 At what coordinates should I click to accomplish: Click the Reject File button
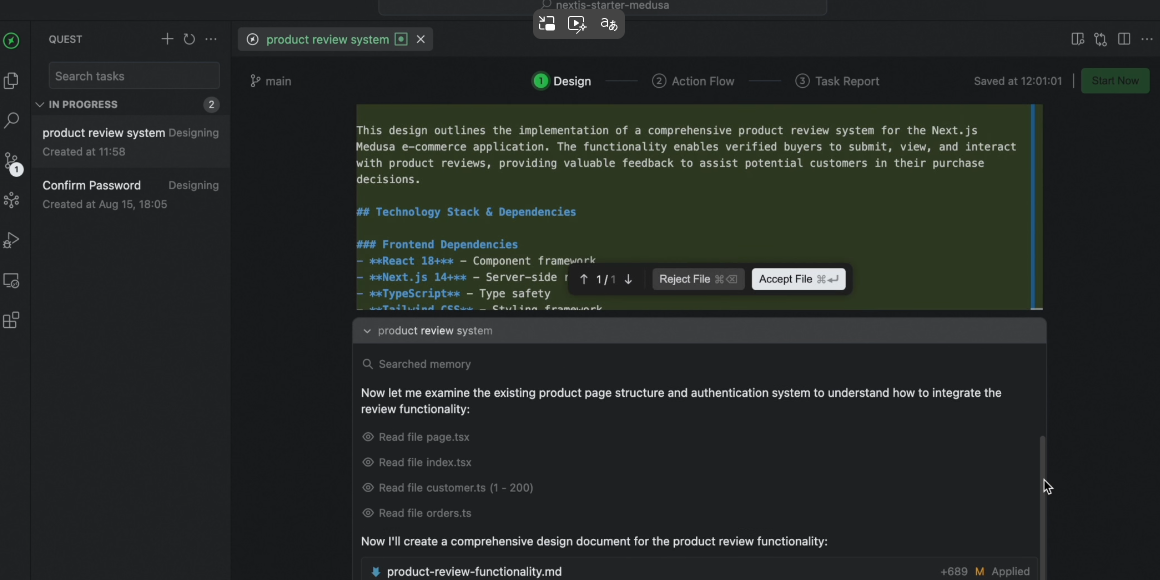tap(697, 279)
